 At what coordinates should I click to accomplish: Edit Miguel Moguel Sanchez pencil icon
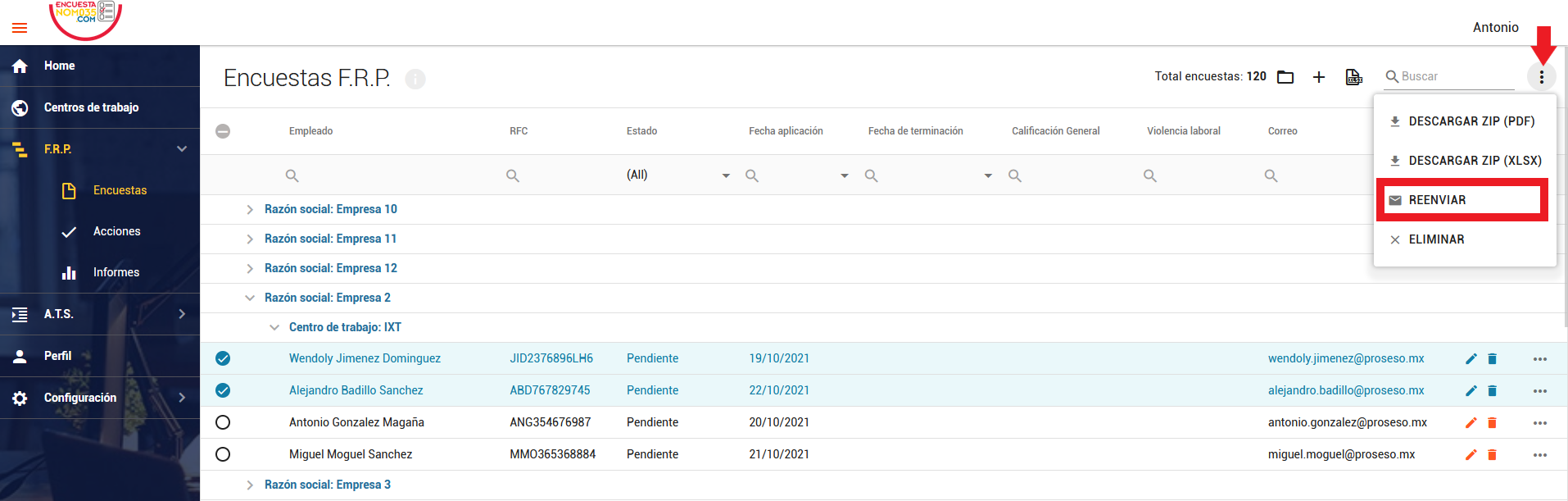[1471, 454]
